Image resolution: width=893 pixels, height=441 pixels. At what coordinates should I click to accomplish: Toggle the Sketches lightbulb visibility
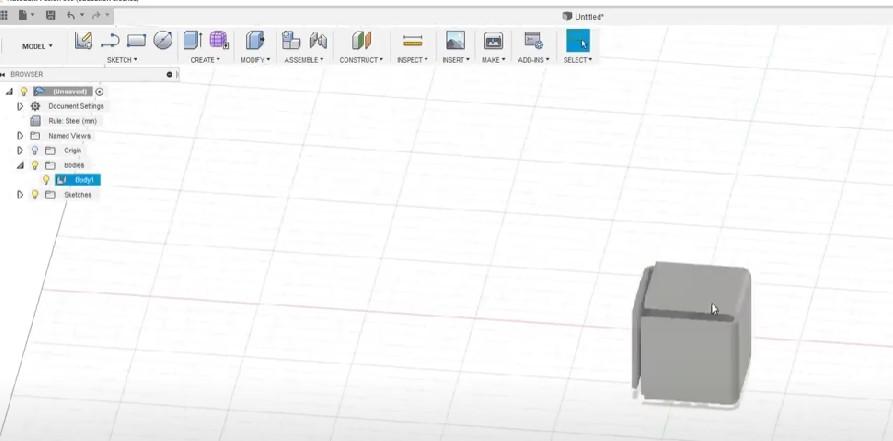[35, 195]
